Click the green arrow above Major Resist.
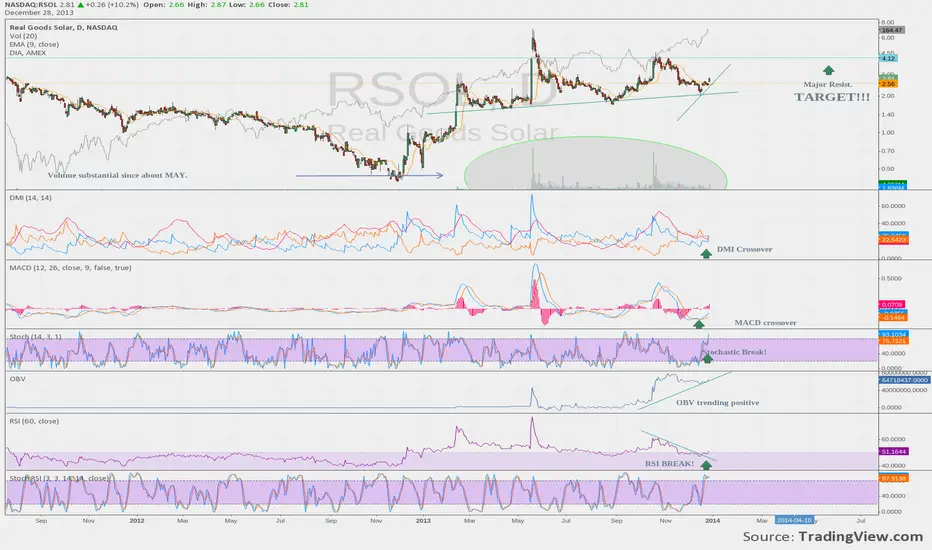Screen dimensions: 932x550 (828, 70)
